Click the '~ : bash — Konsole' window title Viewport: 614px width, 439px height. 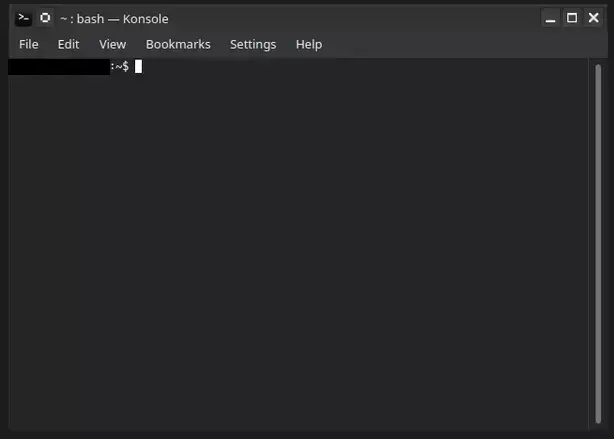tap(114, 19)
